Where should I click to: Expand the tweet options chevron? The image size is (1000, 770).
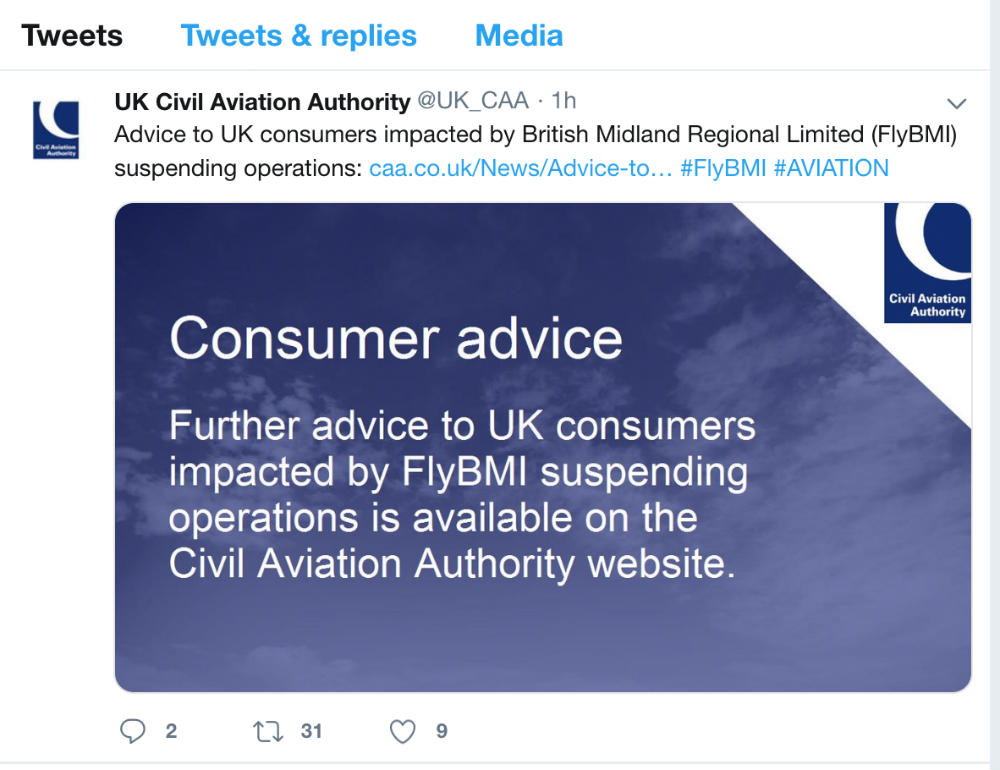957,102
